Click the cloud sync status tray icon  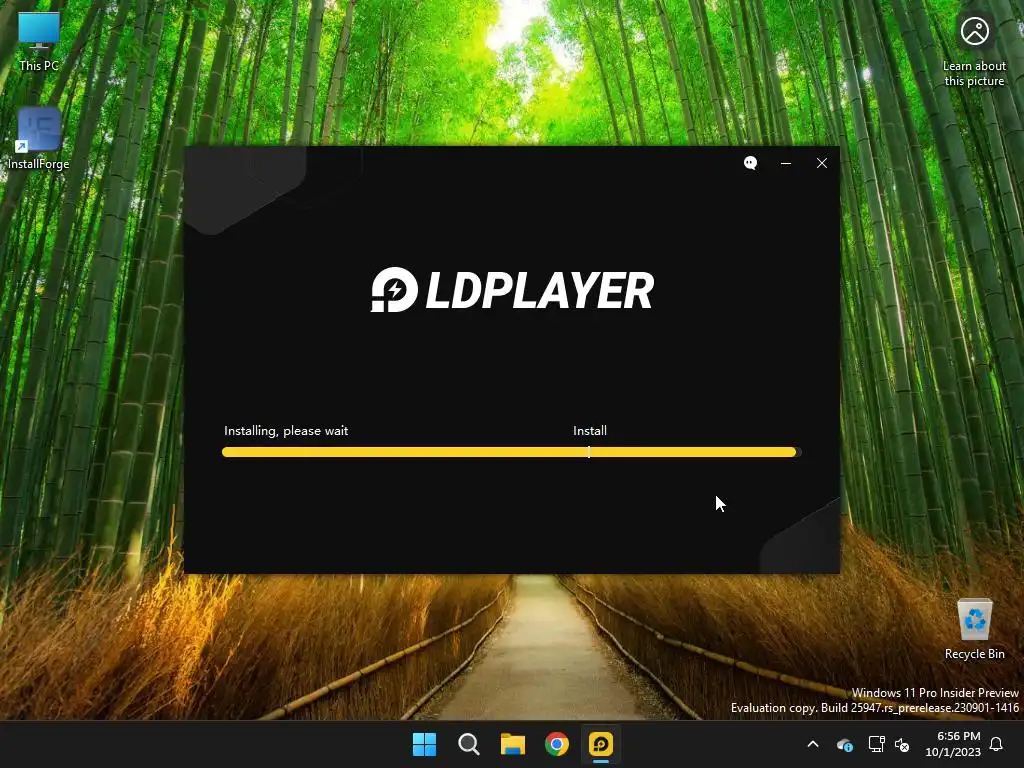(x=844, y=744)
